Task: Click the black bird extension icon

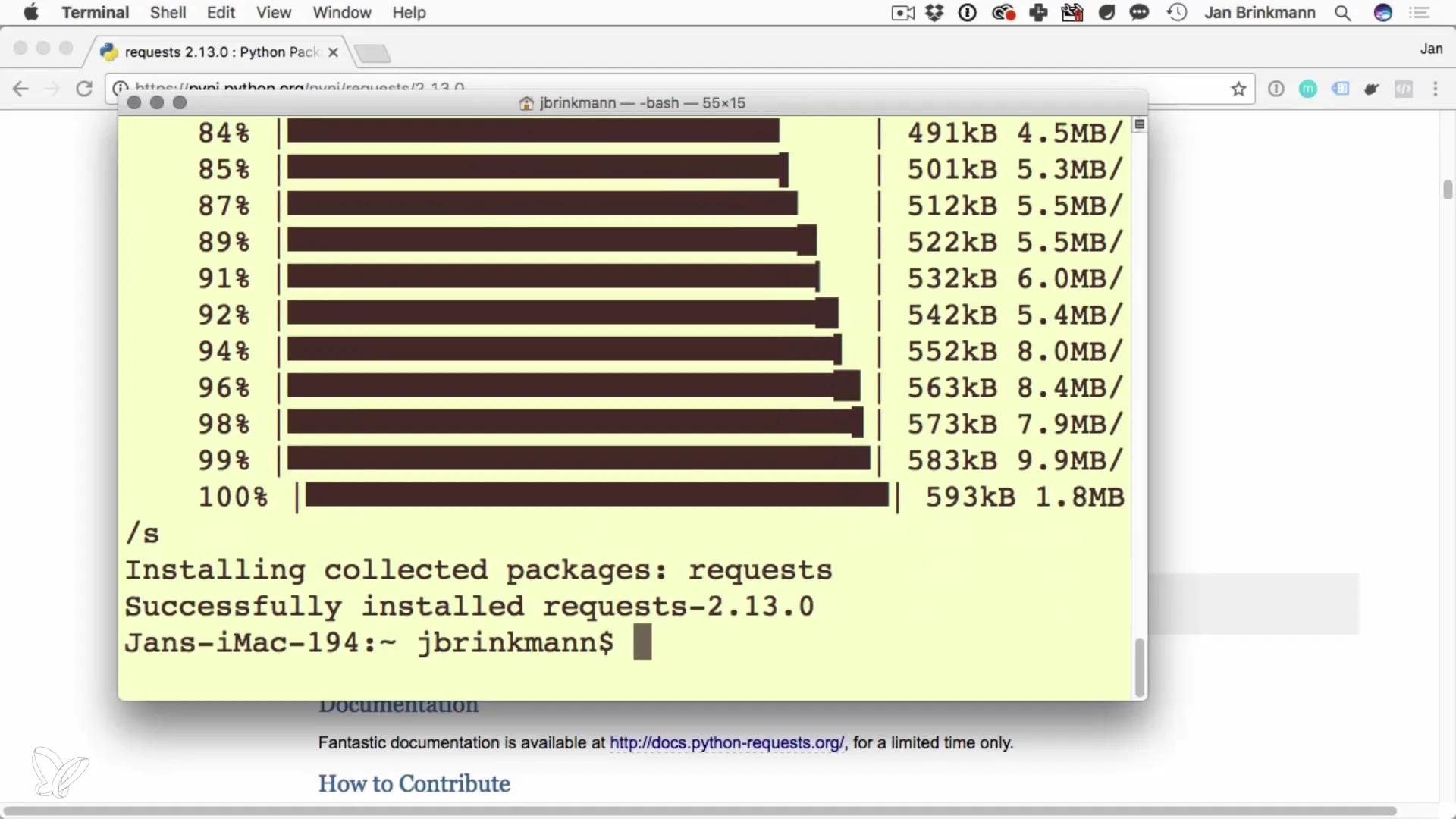Action: coord(1372,89)
